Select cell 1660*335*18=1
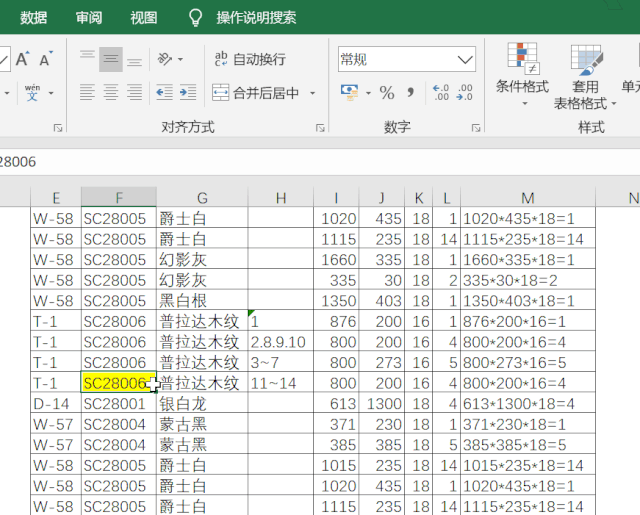This screenshot has width=640, height=515. click(528, 259)
